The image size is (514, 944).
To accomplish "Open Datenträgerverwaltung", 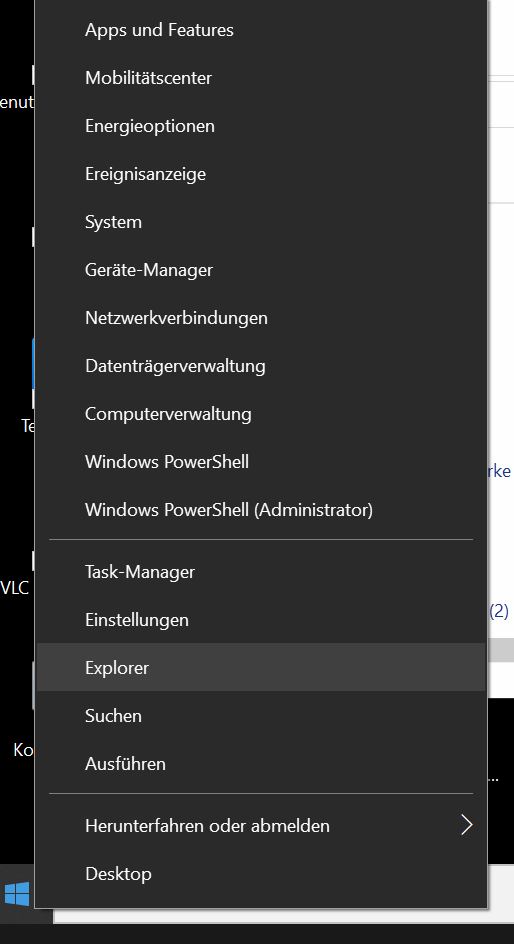I will point(261,366).
